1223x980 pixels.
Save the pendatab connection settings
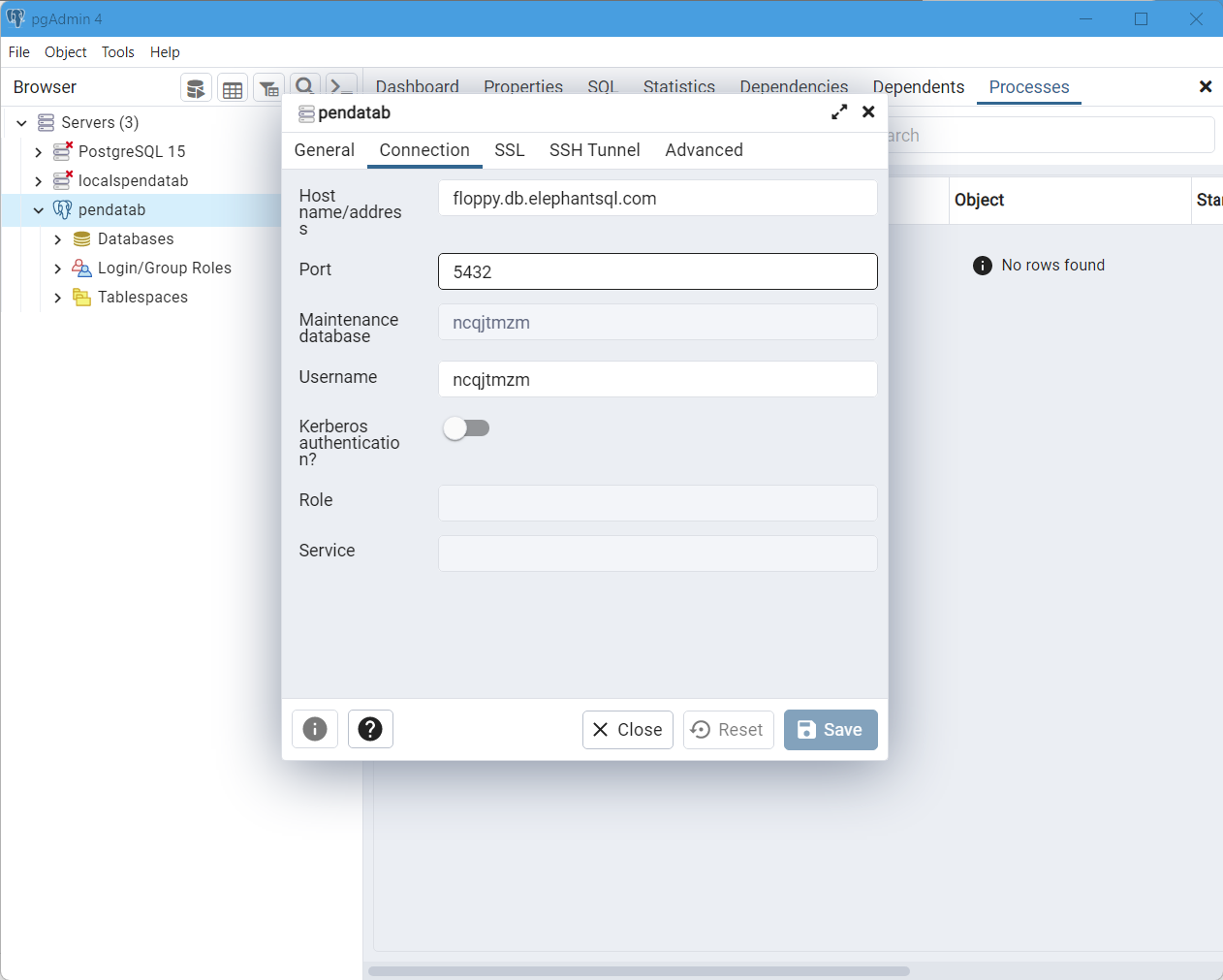(831, 729)
